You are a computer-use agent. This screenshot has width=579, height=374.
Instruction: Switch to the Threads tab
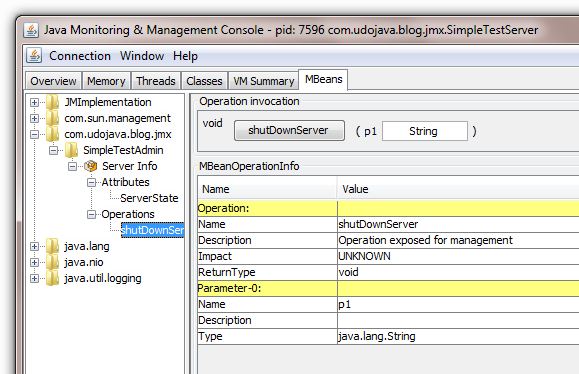pyautogui.click(x=156, y=81)
